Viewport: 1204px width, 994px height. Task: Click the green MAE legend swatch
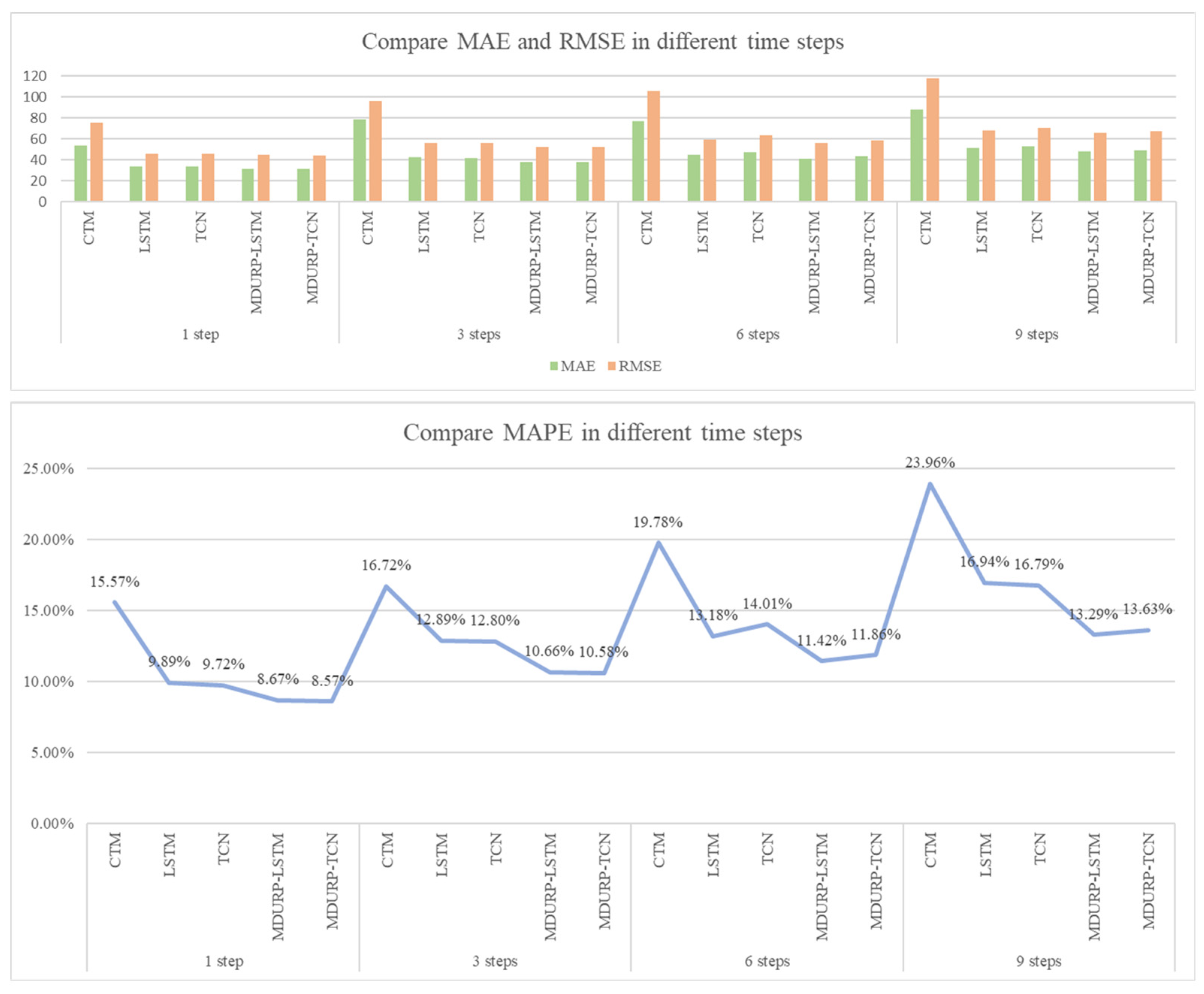553,366
